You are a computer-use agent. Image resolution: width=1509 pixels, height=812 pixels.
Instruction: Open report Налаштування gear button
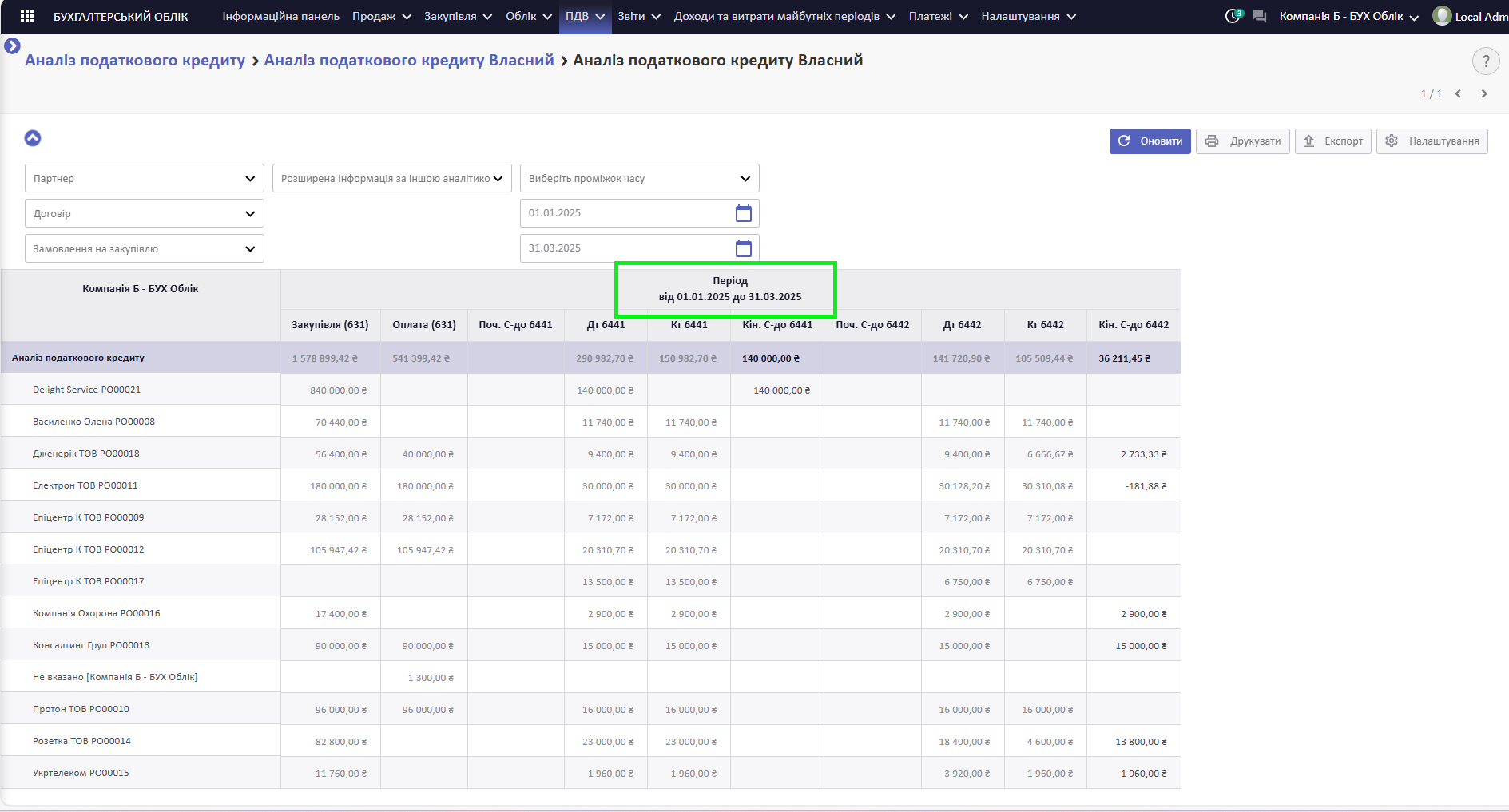click(1432, 141)
